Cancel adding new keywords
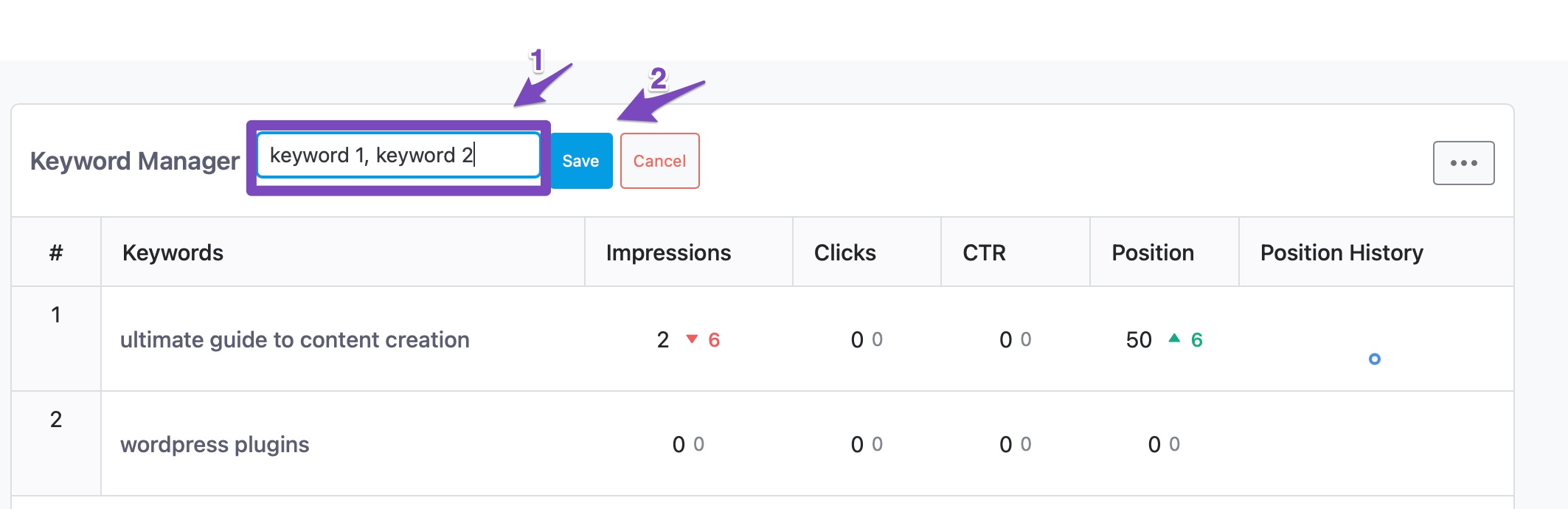Image resolution: width=1568 pixels, height=509 pixels. (659, 161)
